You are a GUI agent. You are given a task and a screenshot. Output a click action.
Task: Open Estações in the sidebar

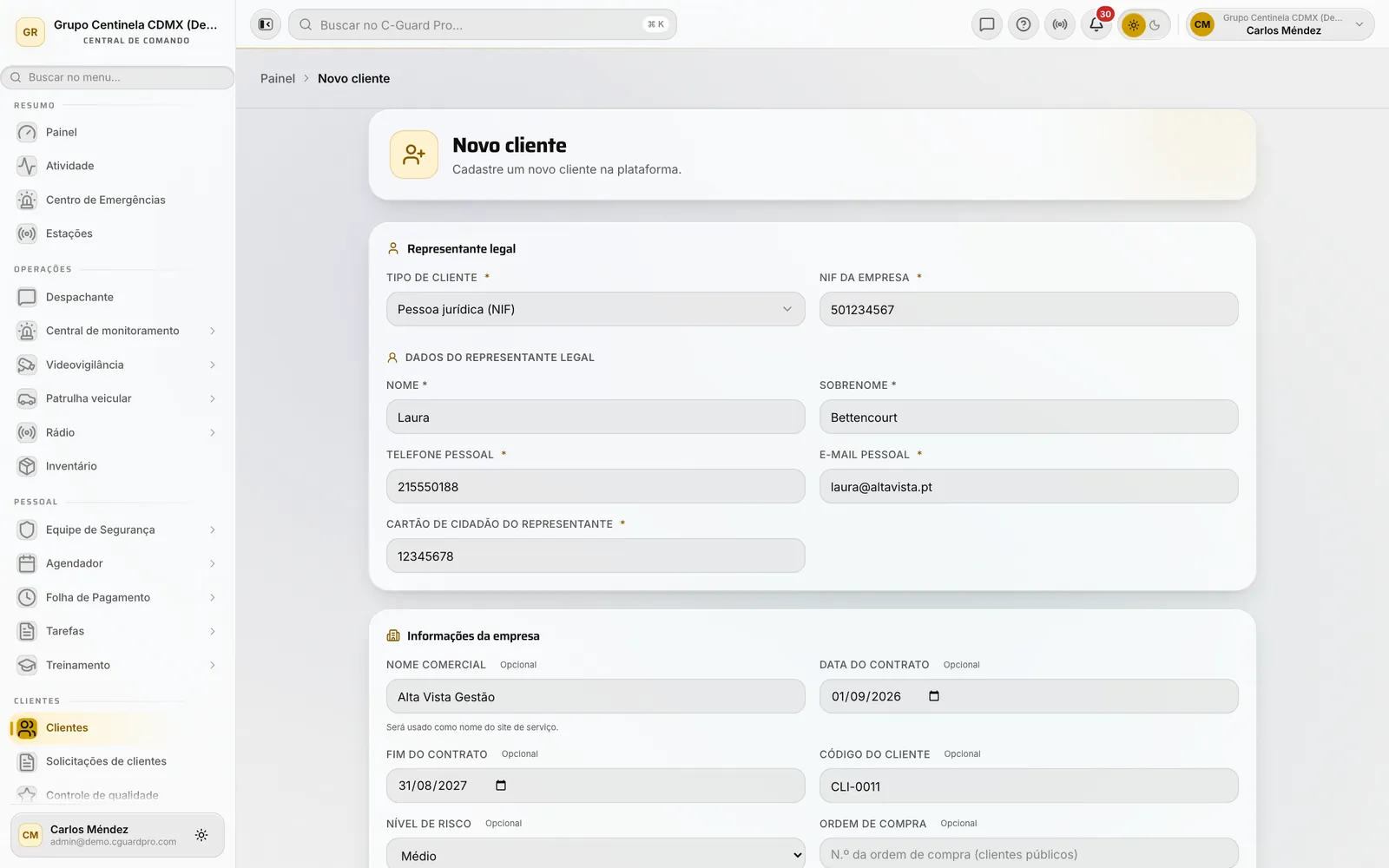116,233
